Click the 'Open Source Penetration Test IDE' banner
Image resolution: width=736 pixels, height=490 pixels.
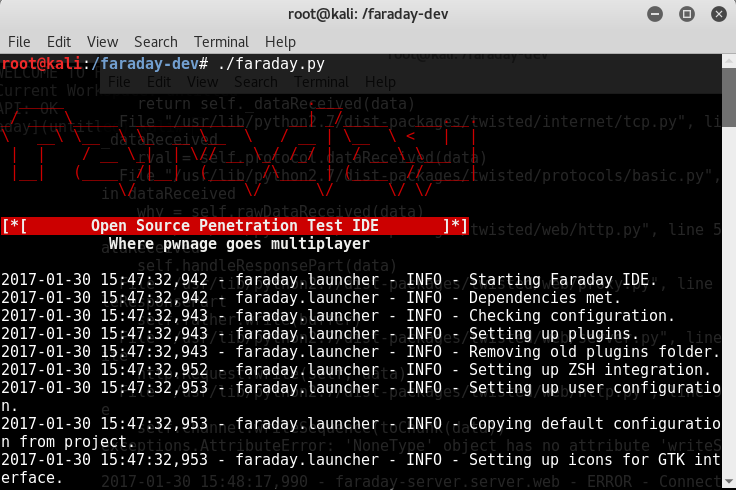point(235,226)
